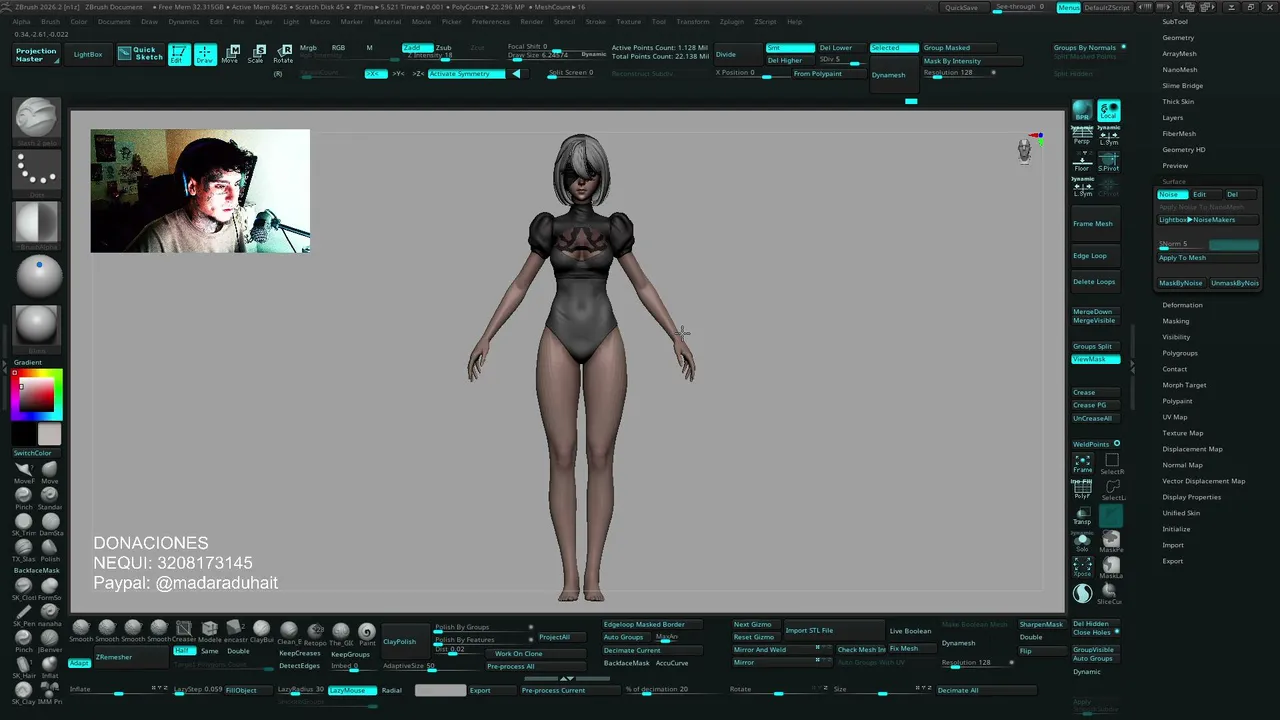Click the Xpose icon

point(1082,567)
